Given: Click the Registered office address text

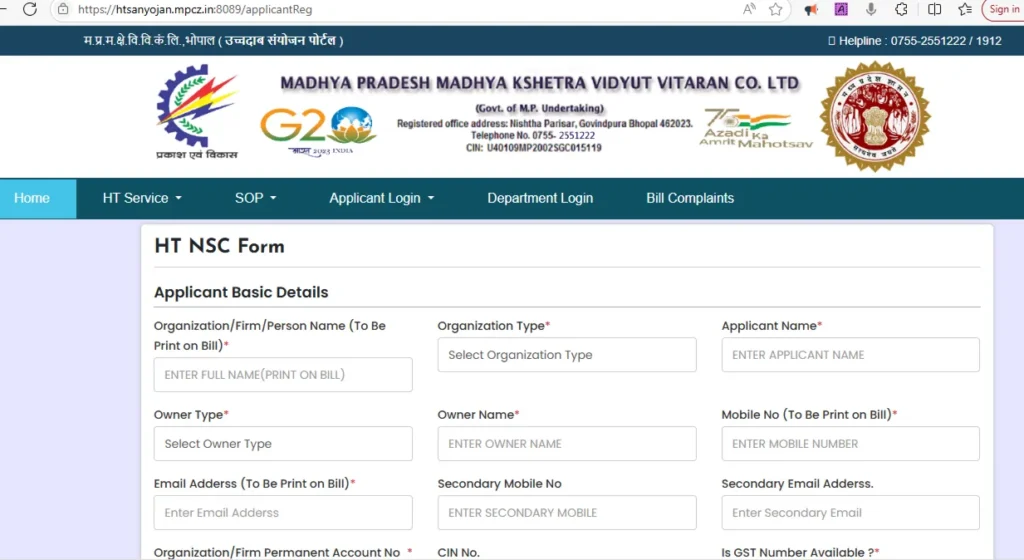Looking at the screenshot, I should (x=545, y=123).
